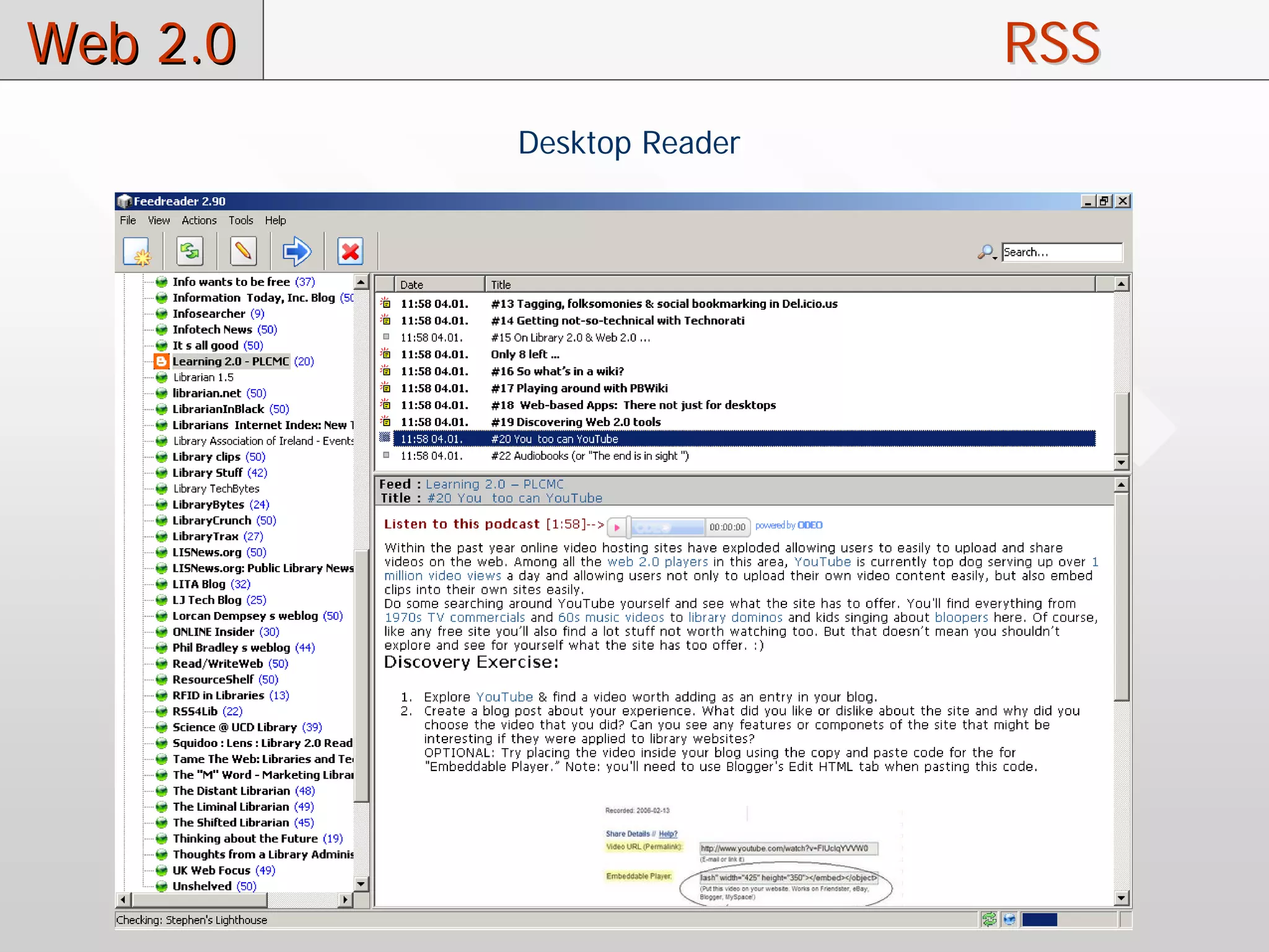Click the status bar globe icon
Image resolution: width=1269 pixels, height=952 pixels.
coord(1009,919)
